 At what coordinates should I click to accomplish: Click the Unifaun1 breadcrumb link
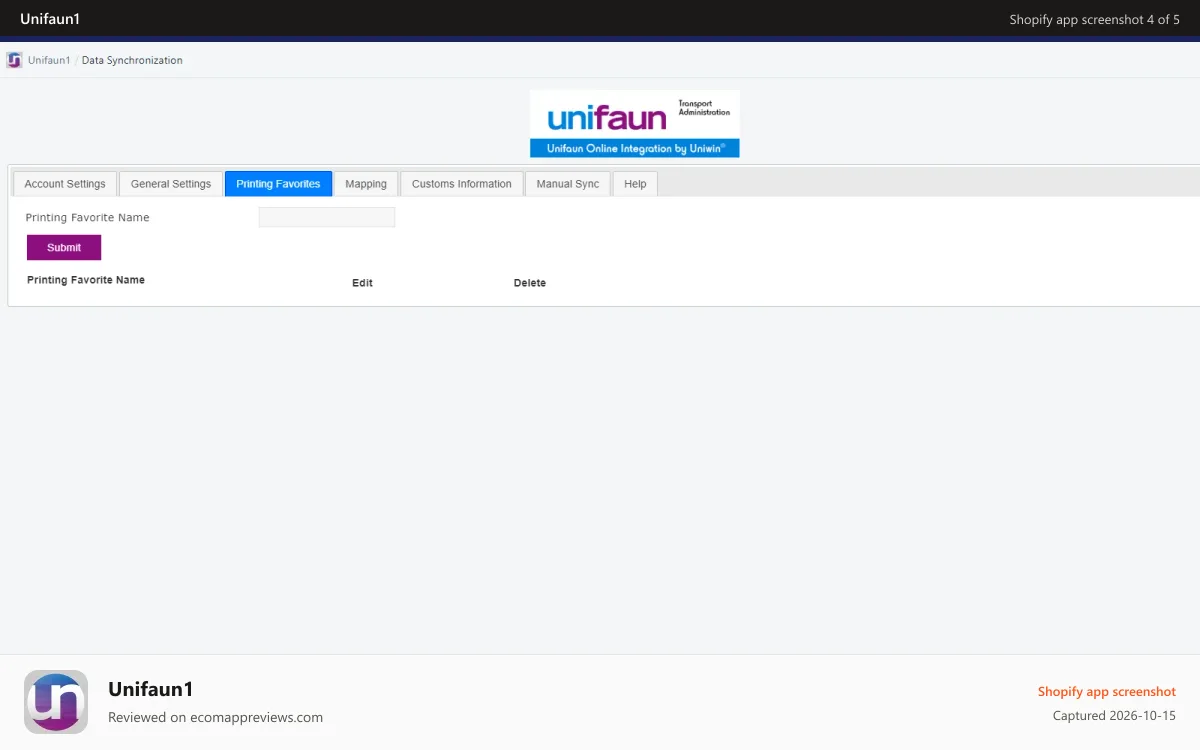tap(49, 60)
